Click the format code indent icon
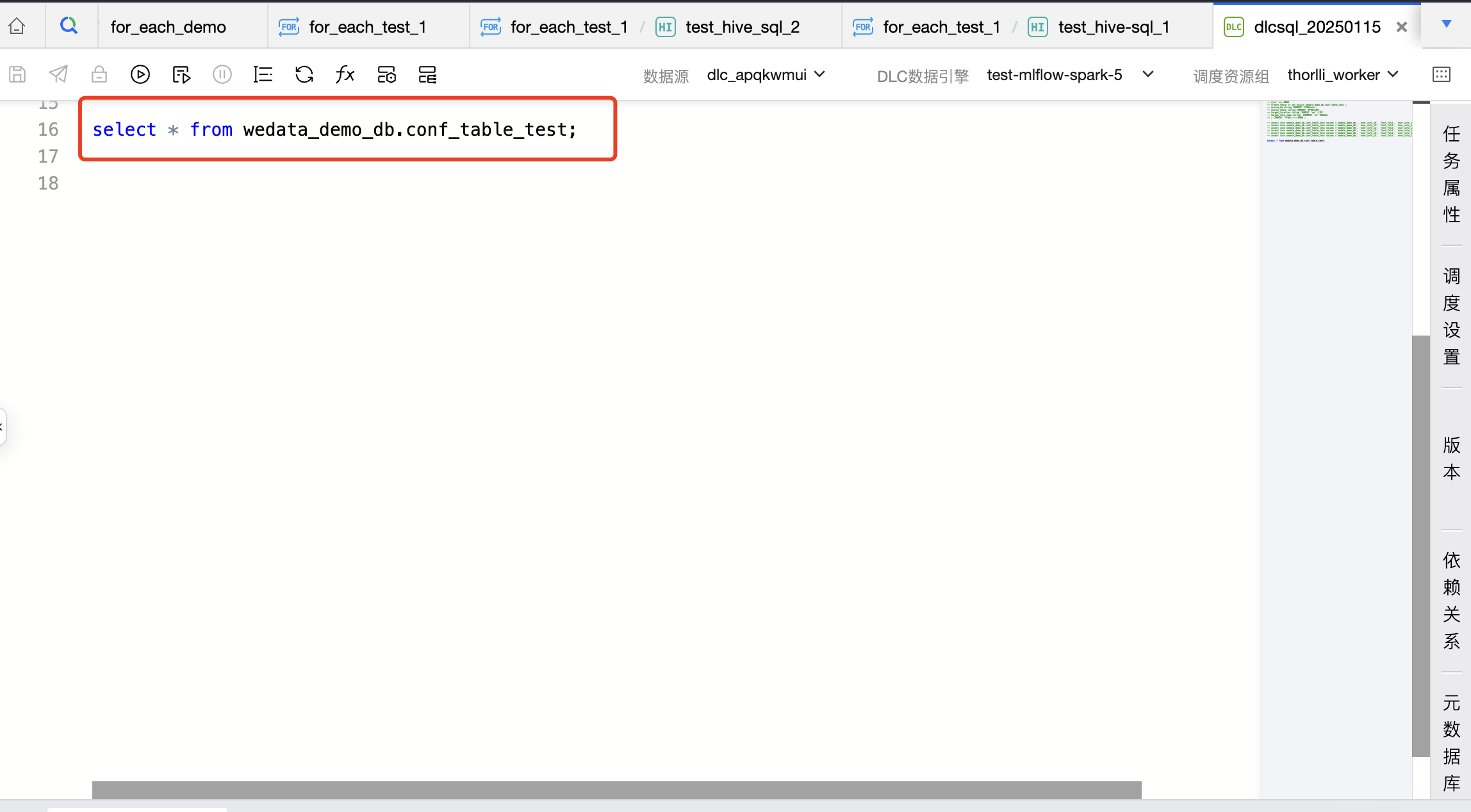 (263, 75)
